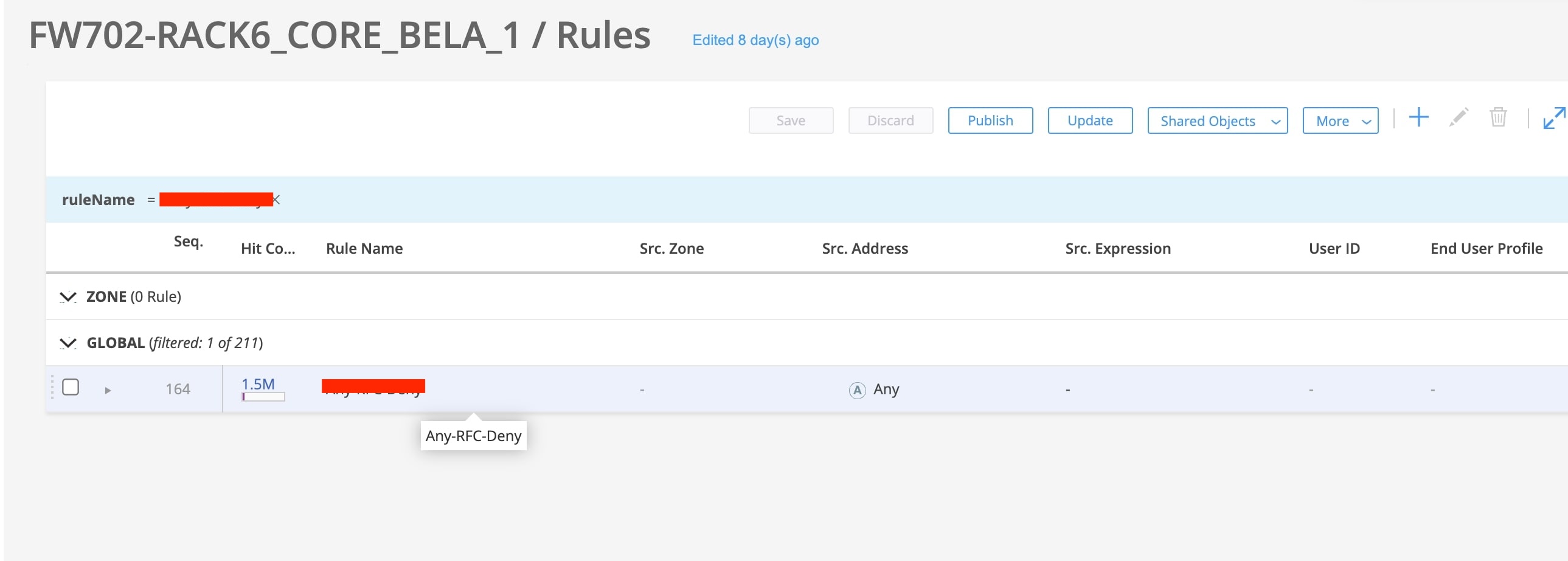
Task: Click the Publish button
Action: (x=990, y=120)
